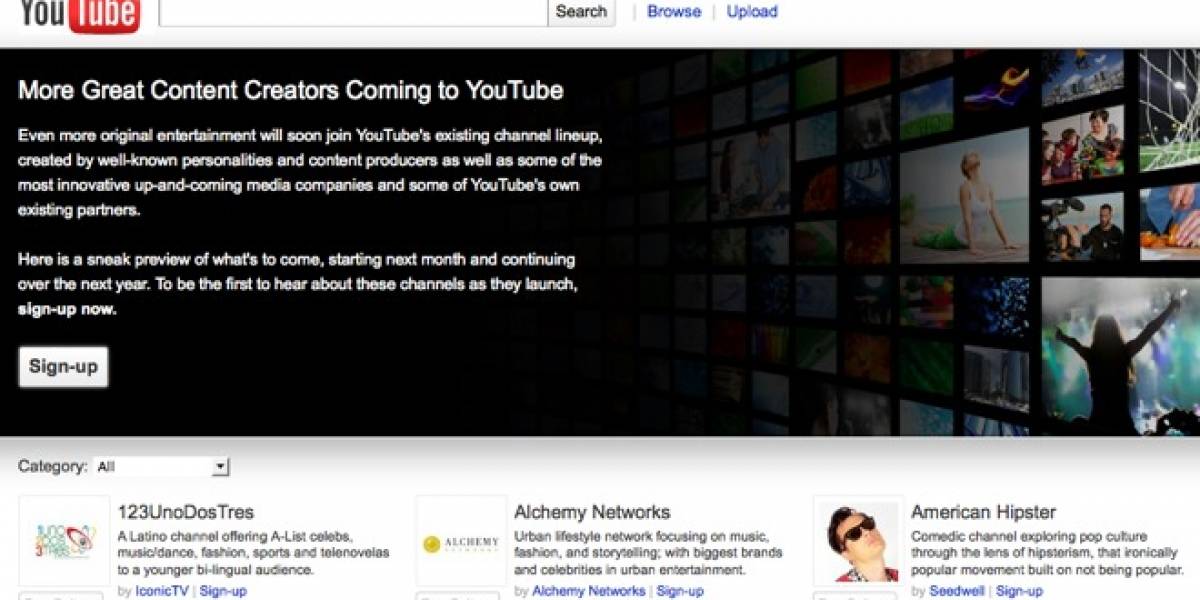1200x600 pixels.
Task: Open the Browse link
Action: 674,12
